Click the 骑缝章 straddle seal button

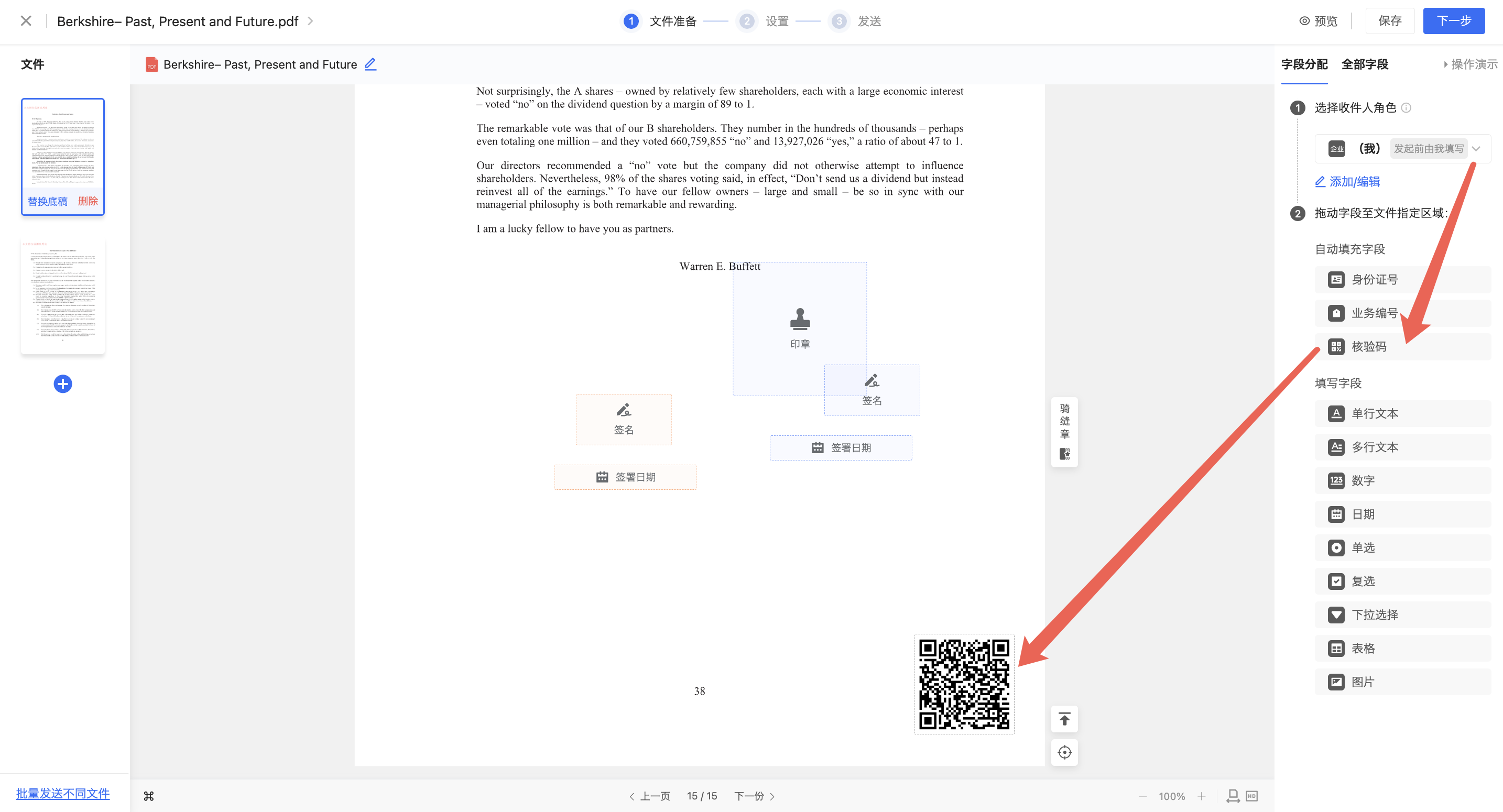[1064, 432]
